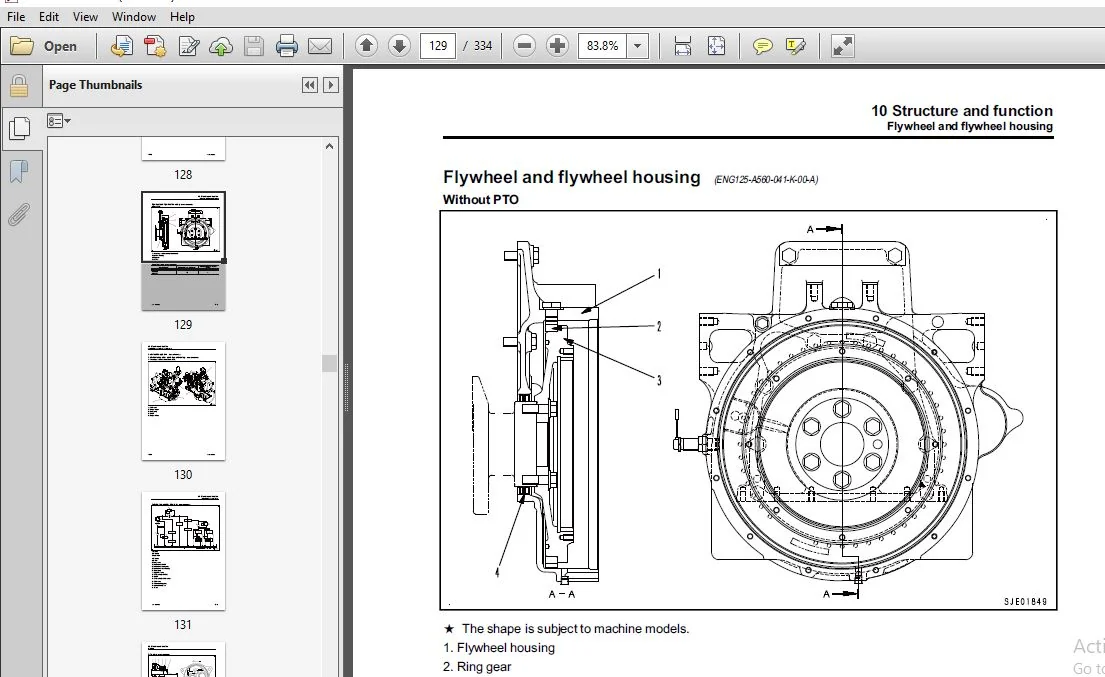Screen dimensions: 1105x677
Task: Enter Read Mode with expand arrows icon
Action: 842,46
